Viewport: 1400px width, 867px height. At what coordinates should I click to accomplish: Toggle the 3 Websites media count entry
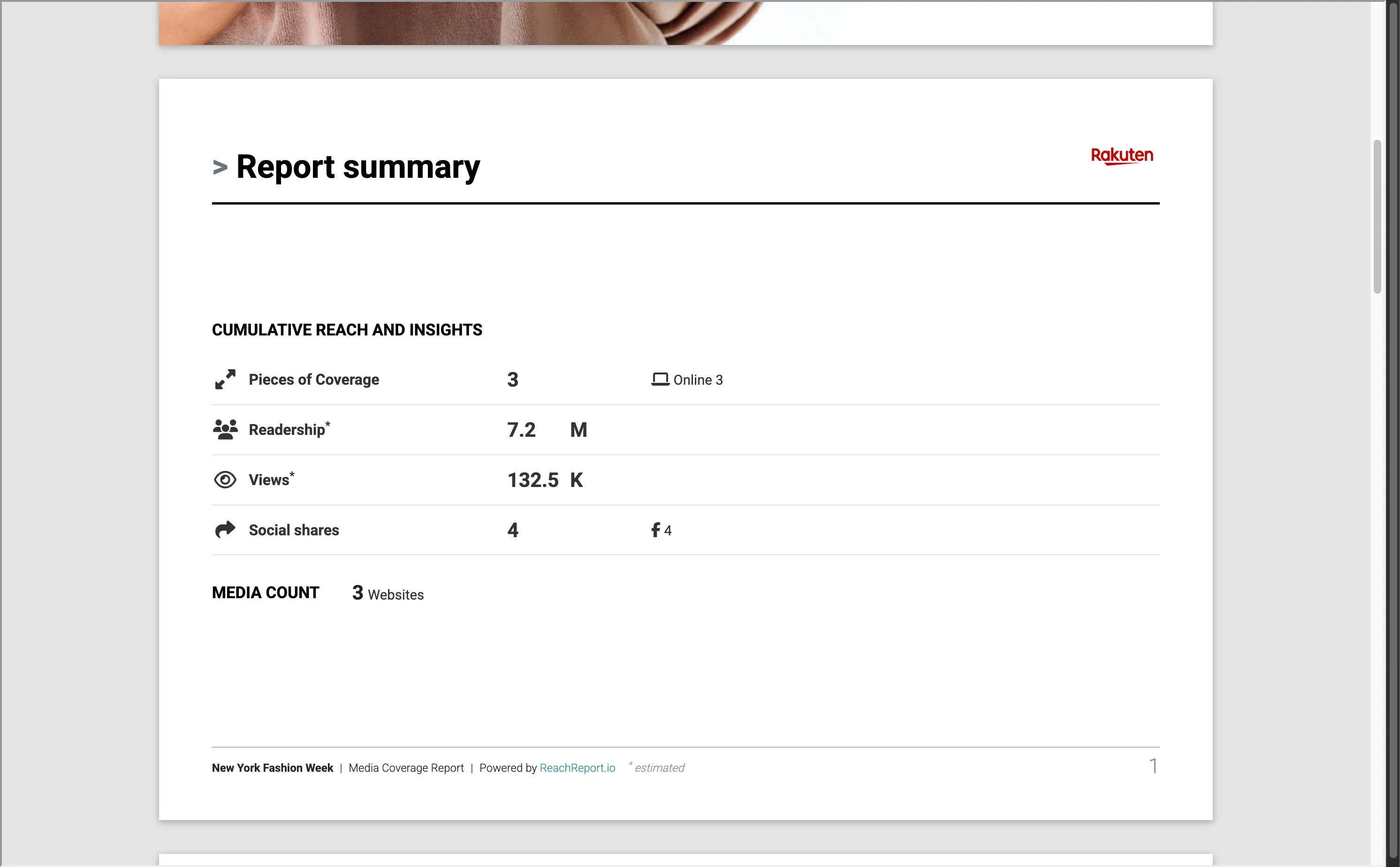click(387, 593)
